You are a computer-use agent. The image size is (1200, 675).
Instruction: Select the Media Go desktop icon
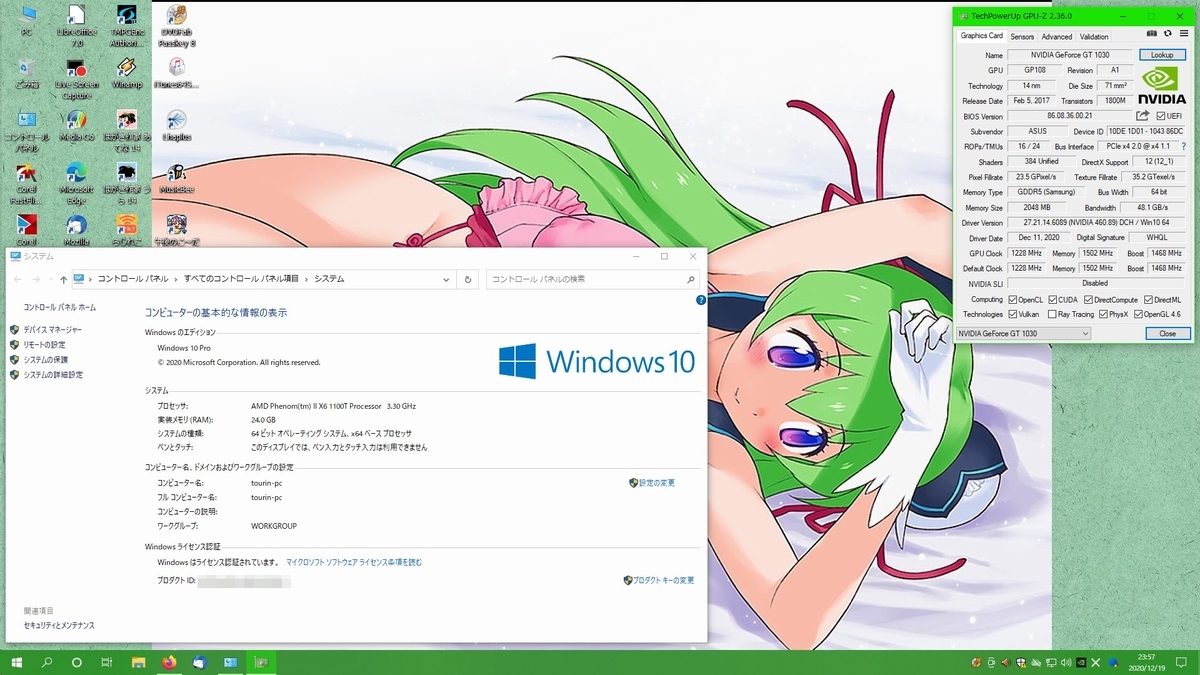click(x=76, y=126)
